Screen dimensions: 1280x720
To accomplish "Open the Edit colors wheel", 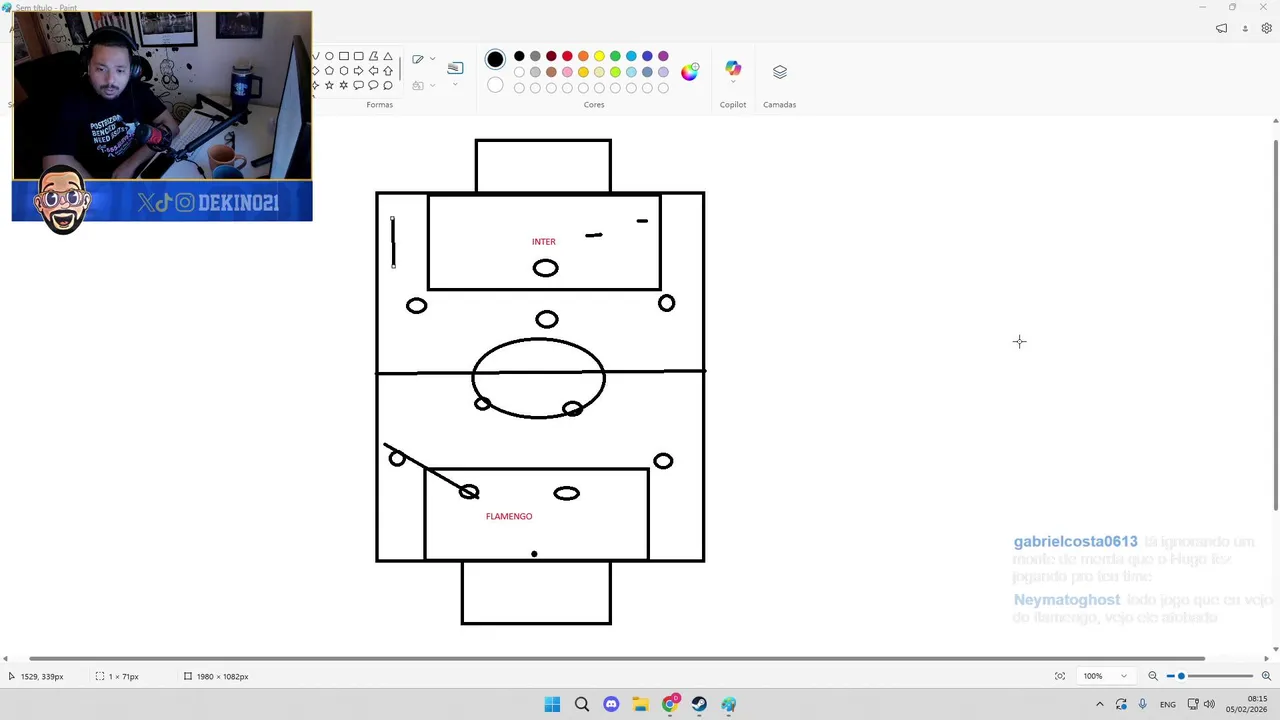I will tap(690, 71).
